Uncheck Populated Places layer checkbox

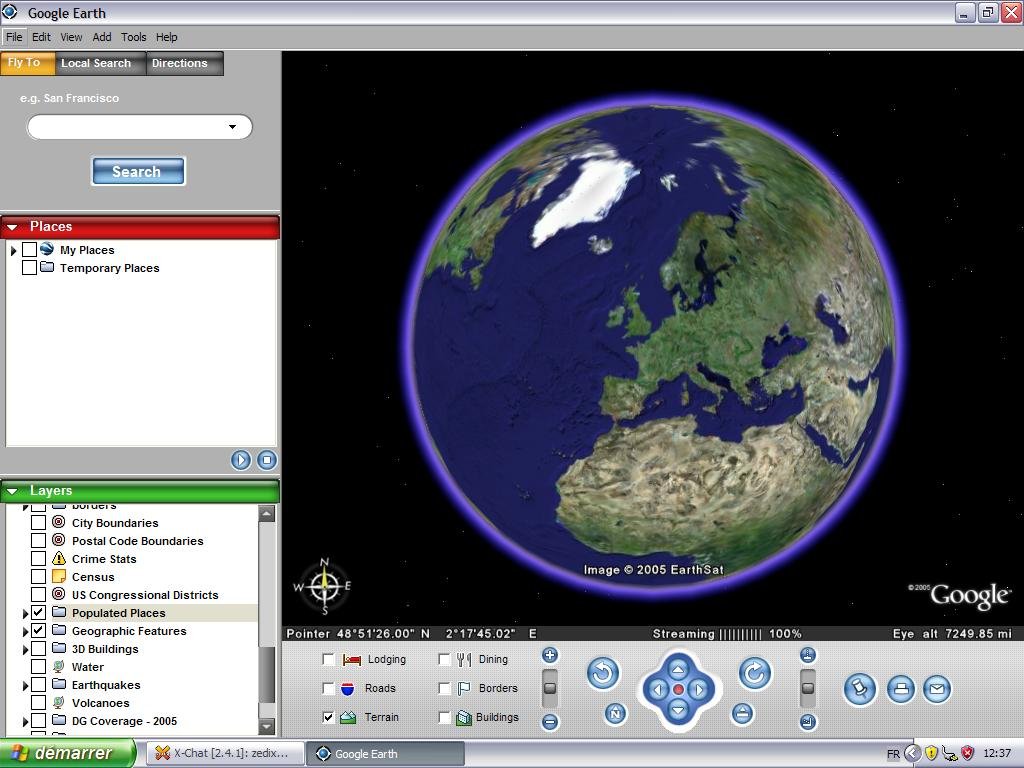tap(39, 613)
